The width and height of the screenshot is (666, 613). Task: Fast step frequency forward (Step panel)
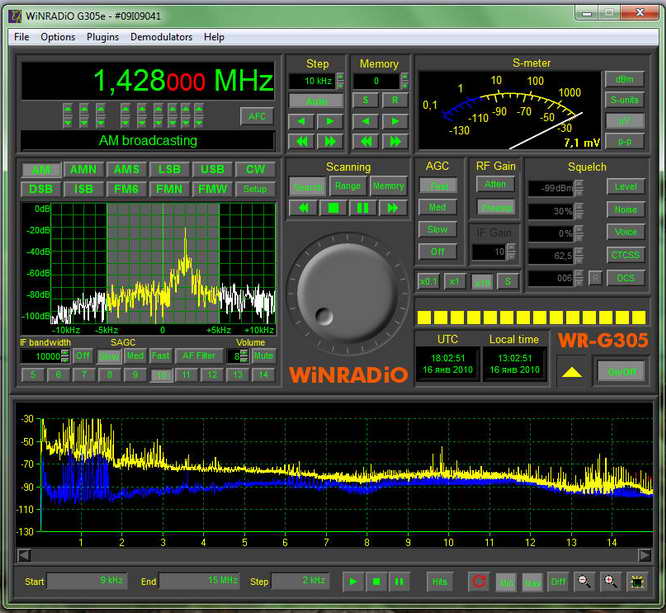(x=330, y=141)
